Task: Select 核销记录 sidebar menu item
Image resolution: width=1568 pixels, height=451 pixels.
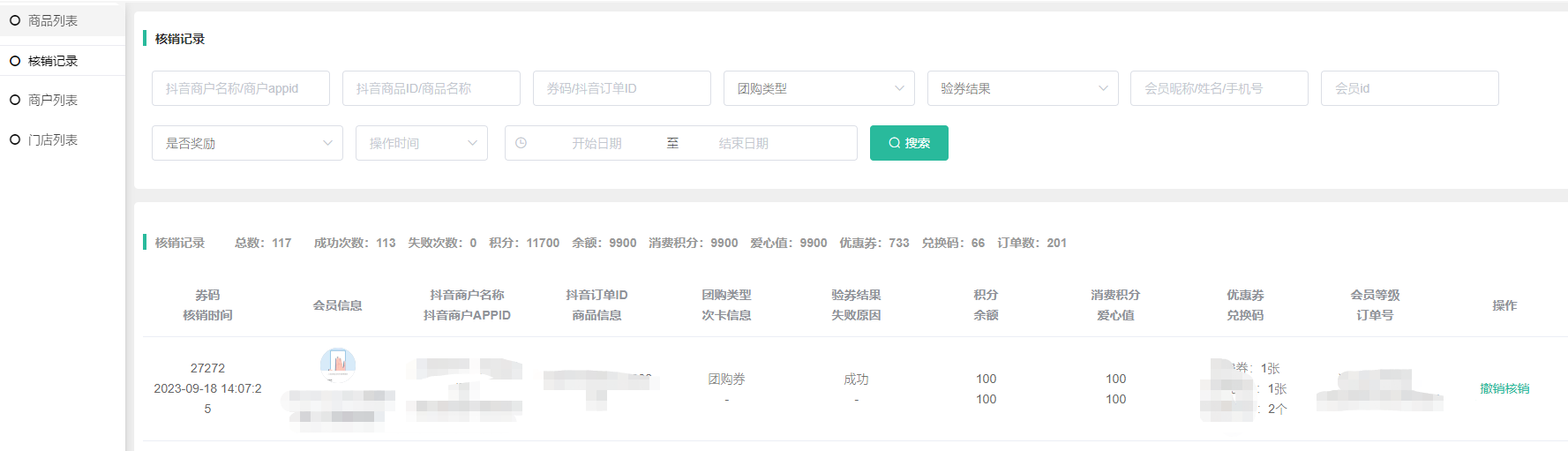Action: click(53, 61)
